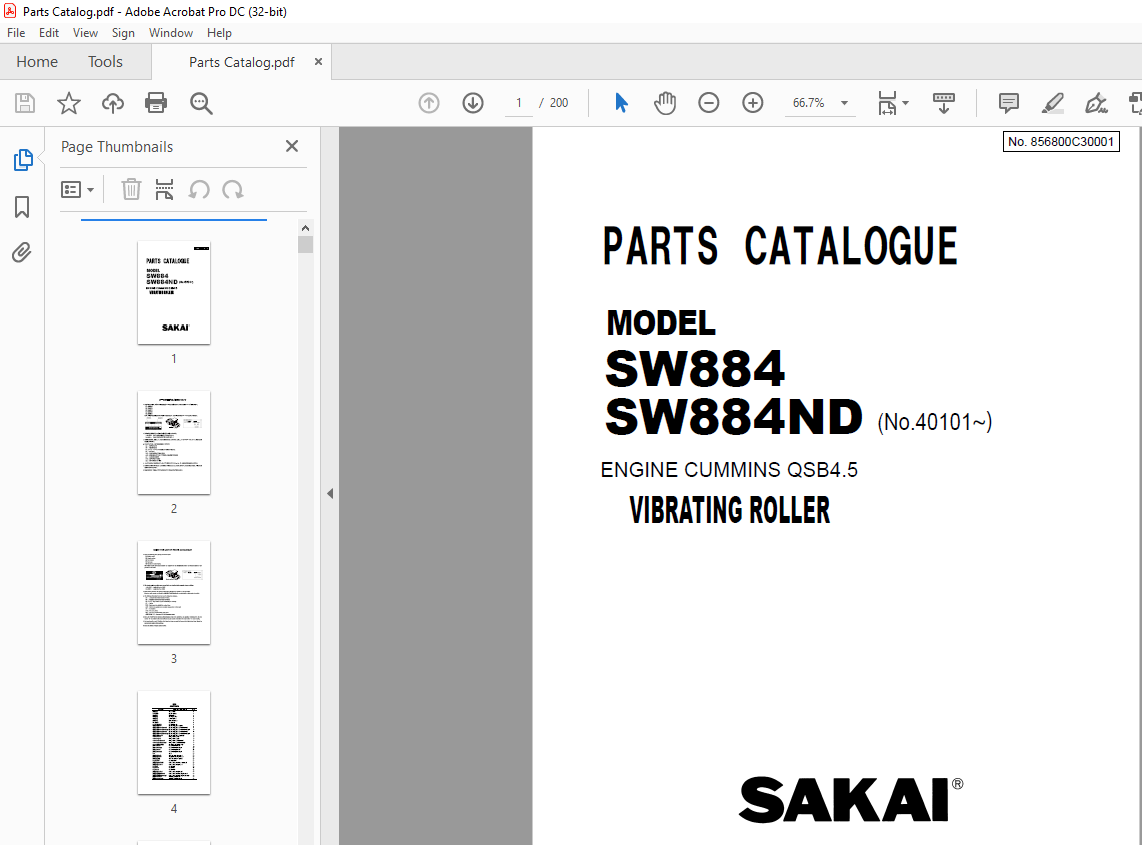Collapse the navigation pane arrow
The height and width of the screenshot is (845, 1142).
pyautogui.click(x=330, y=493)
